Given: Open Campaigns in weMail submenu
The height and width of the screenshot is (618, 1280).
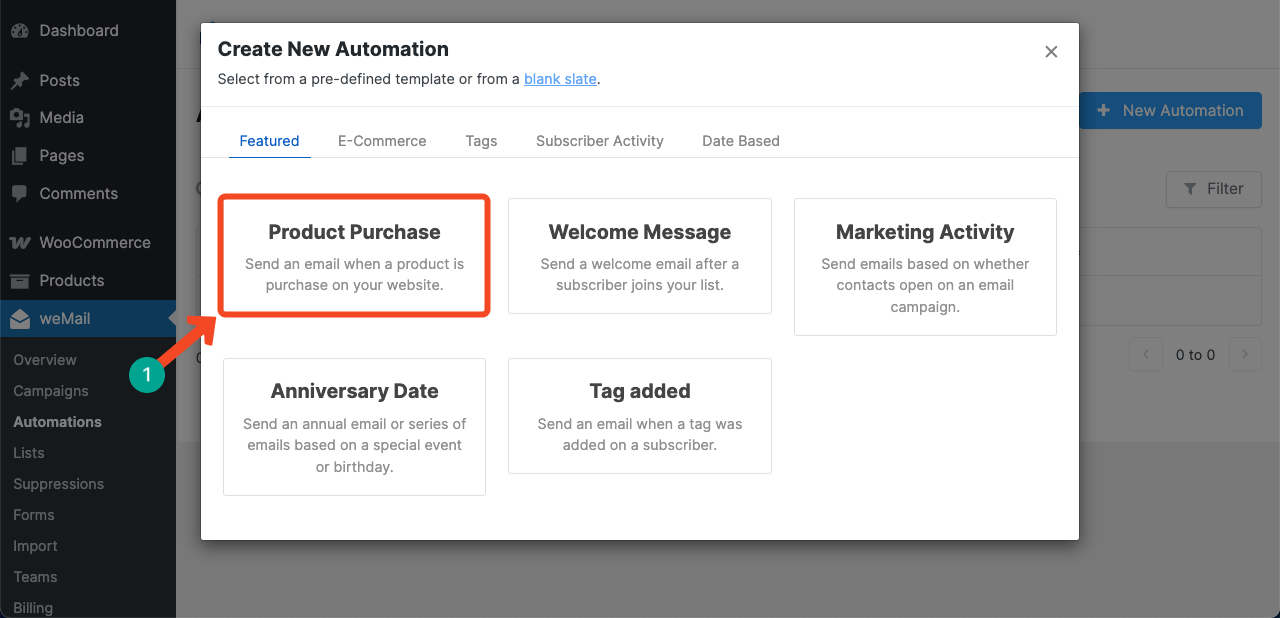Looking at the screenshot, I should pyautogui.click(x=51, y=391).
